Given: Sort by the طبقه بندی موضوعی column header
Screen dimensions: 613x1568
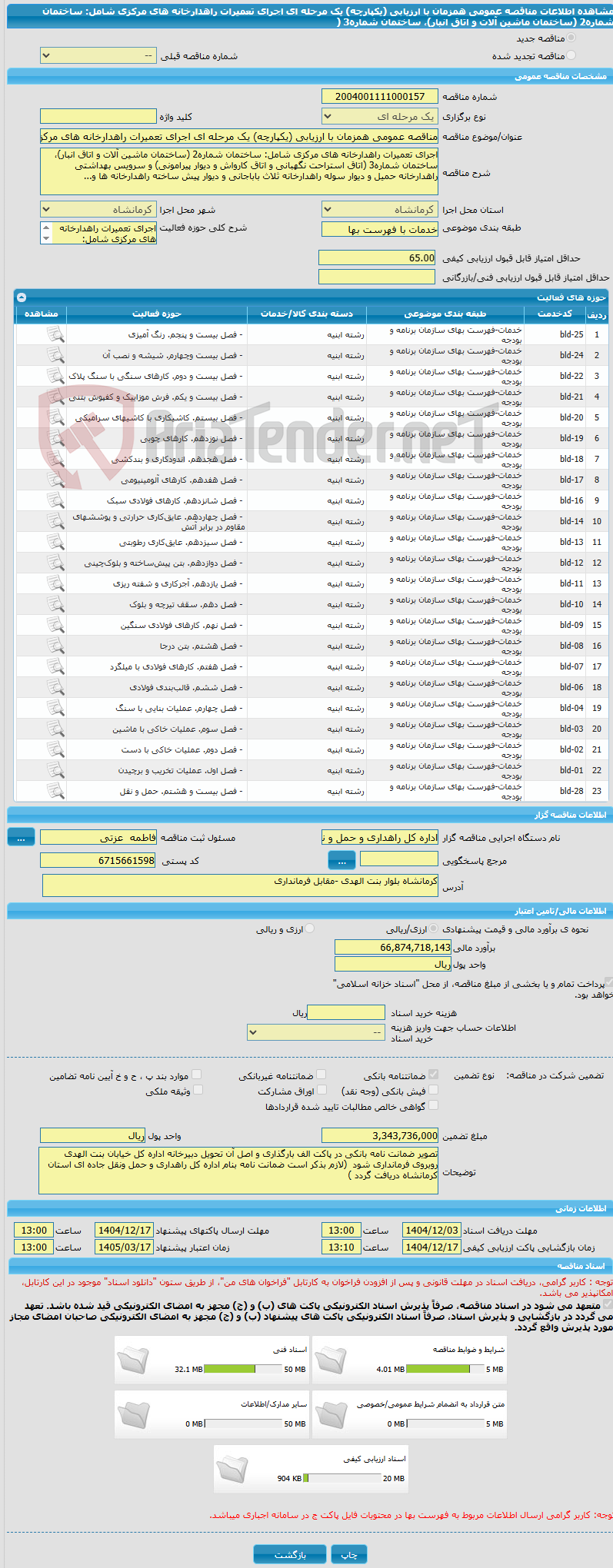Looking at the screenshot, I should tap(445, 314).
